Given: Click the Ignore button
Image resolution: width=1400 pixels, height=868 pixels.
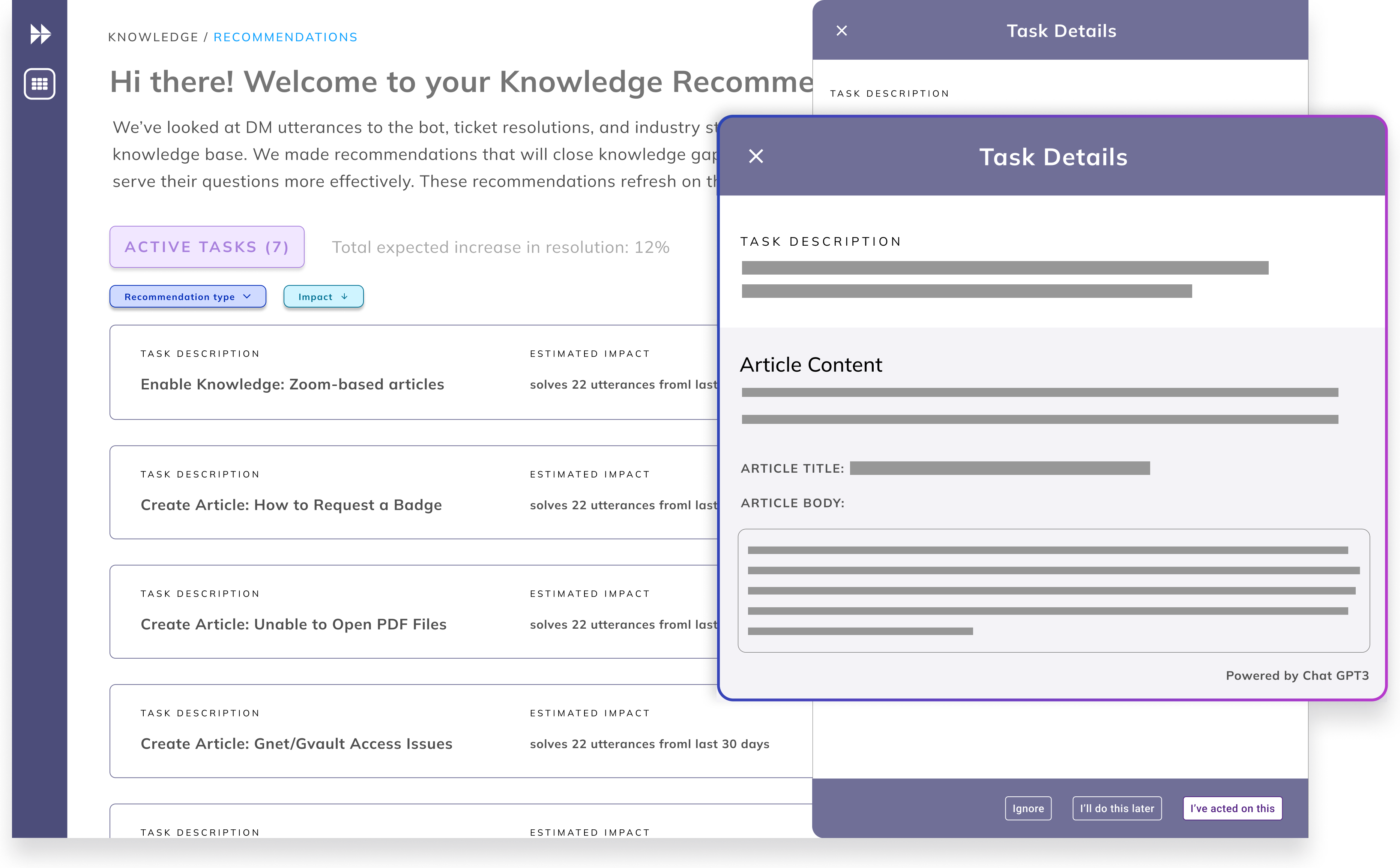Looking at the screenshot, I should coord(1027,808).
